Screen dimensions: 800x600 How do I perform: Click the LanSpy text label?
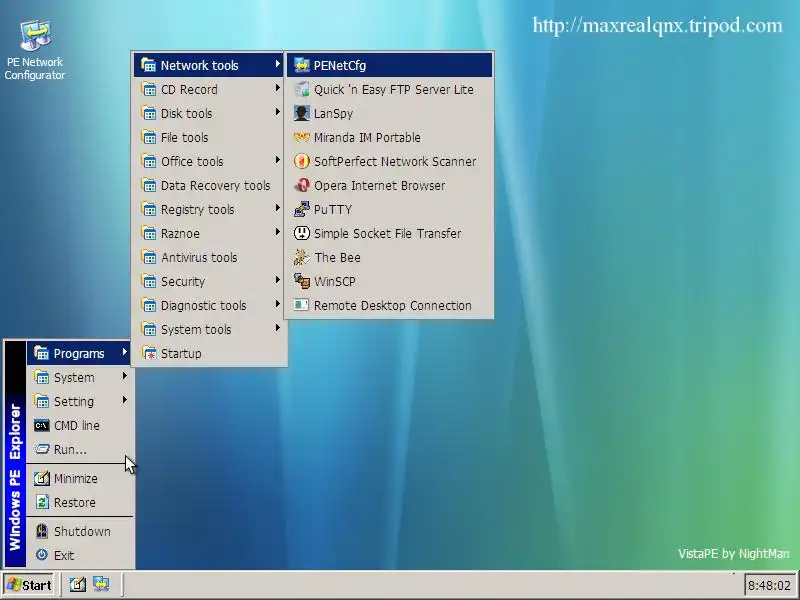333,114
